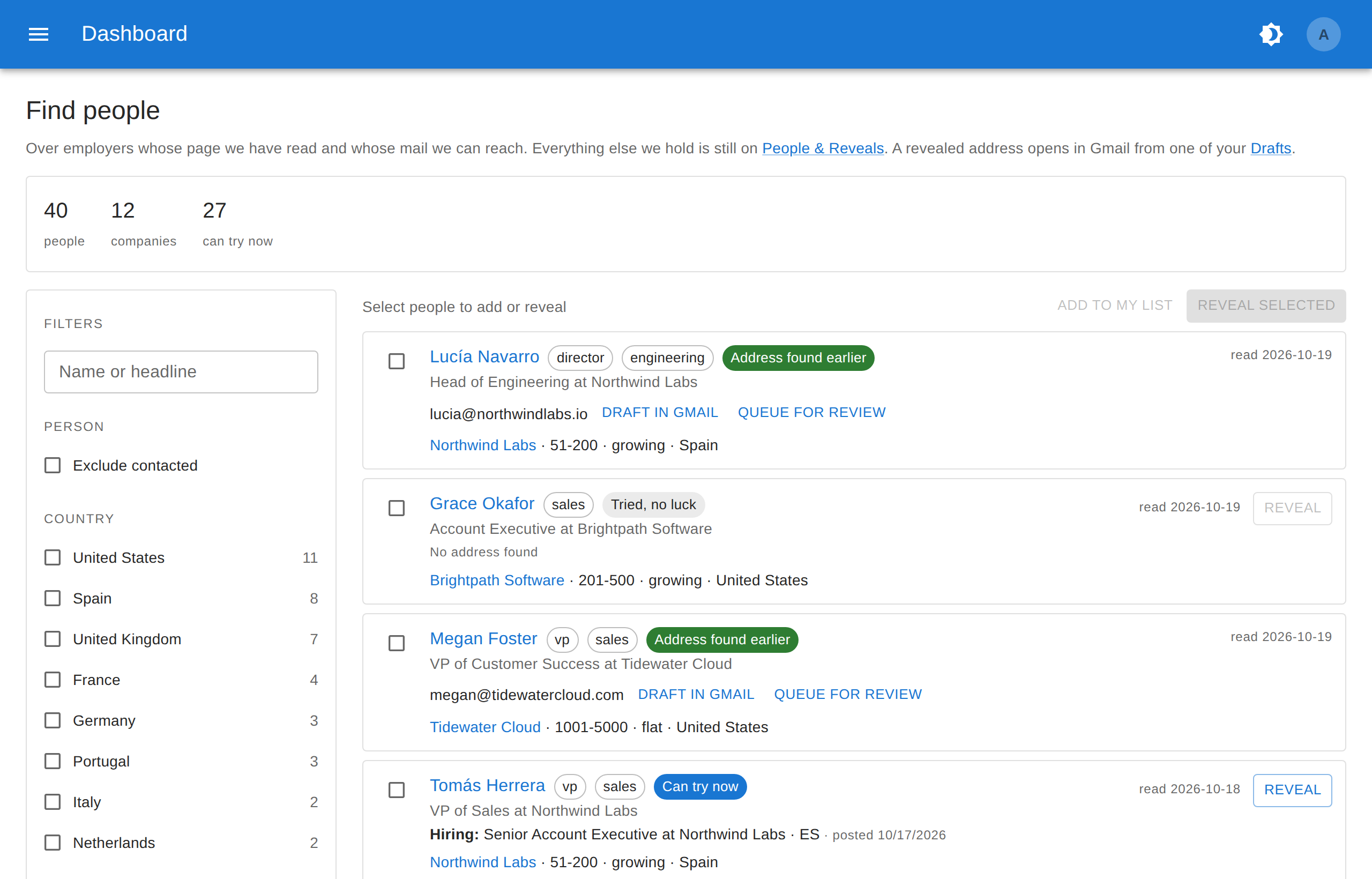Open Lucía Navarro's profile link
The image size is (1372, 879).
(484, 357)
